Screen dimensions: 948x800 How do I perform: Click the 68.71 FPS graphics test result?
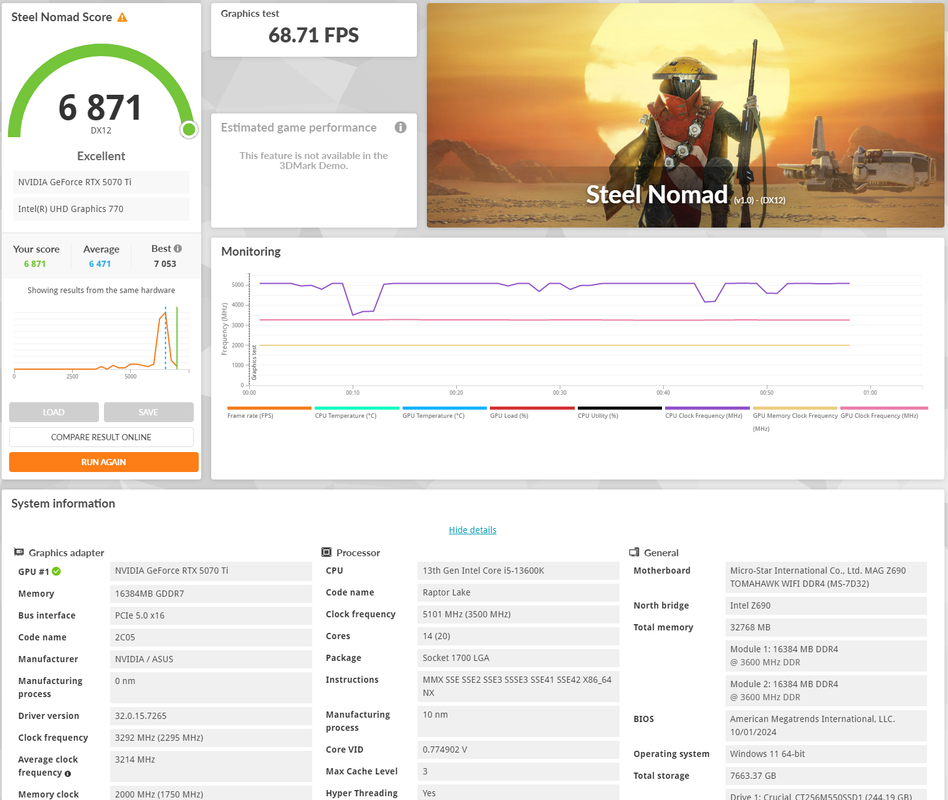pyautogui.click(x=313, y=35)
